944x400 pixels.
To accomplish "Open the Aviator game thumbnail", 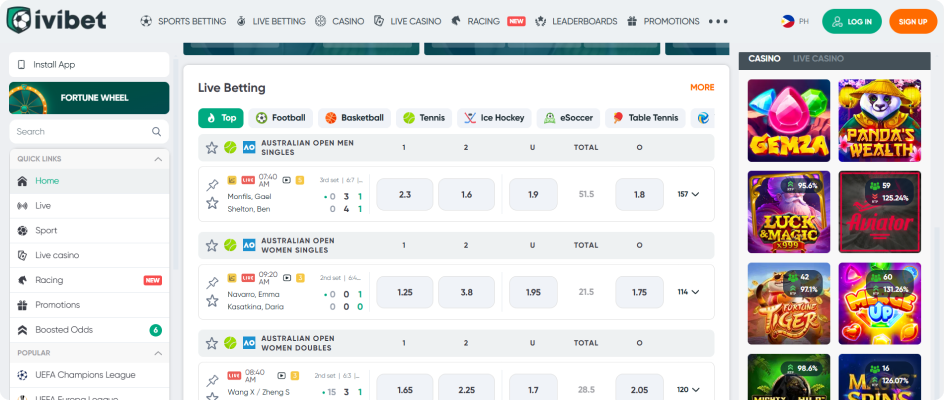I will point(880,212).
